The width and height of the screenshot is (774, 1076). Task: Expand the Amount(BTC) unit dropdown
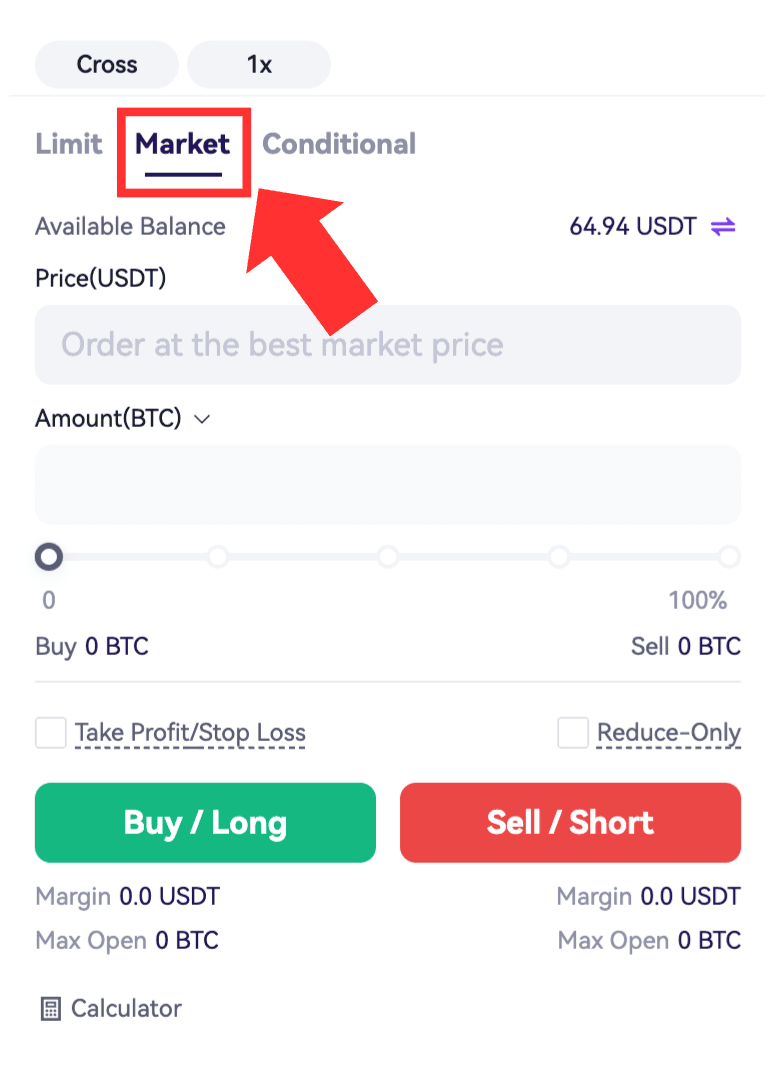202,419
